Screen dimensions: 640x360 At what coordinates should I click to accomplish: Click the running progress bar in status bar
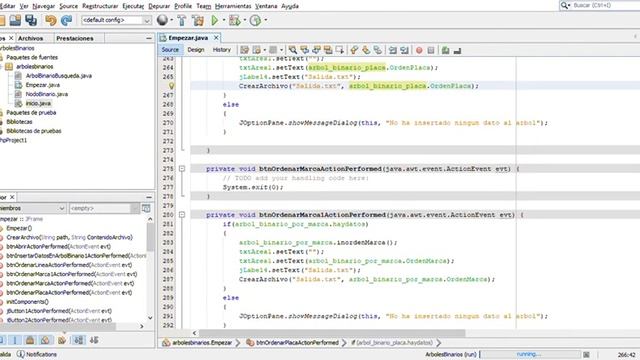529,354
